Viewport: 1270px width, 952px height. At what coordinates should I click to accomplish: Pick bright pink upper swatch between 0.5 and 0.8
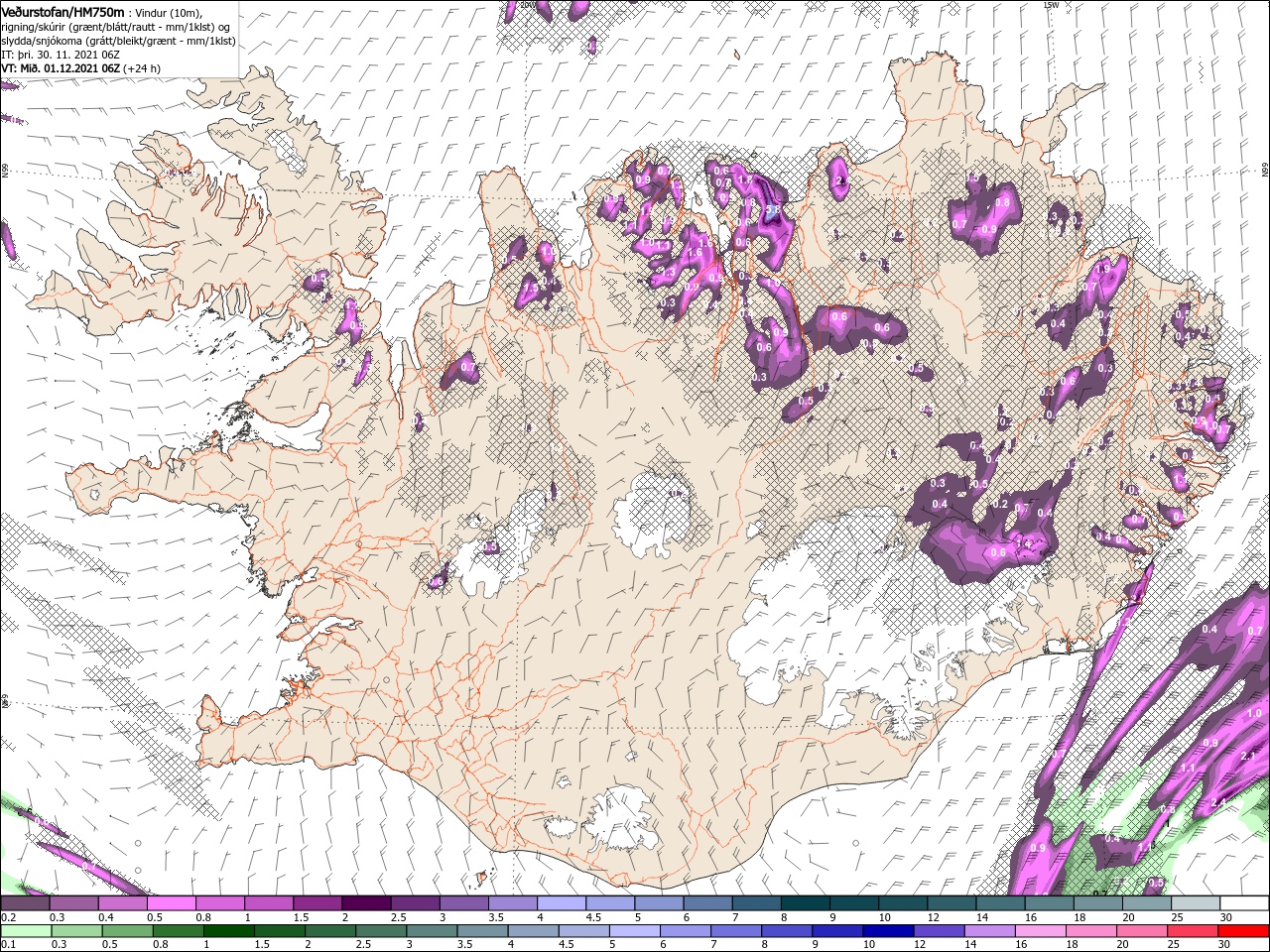point(171,903)
